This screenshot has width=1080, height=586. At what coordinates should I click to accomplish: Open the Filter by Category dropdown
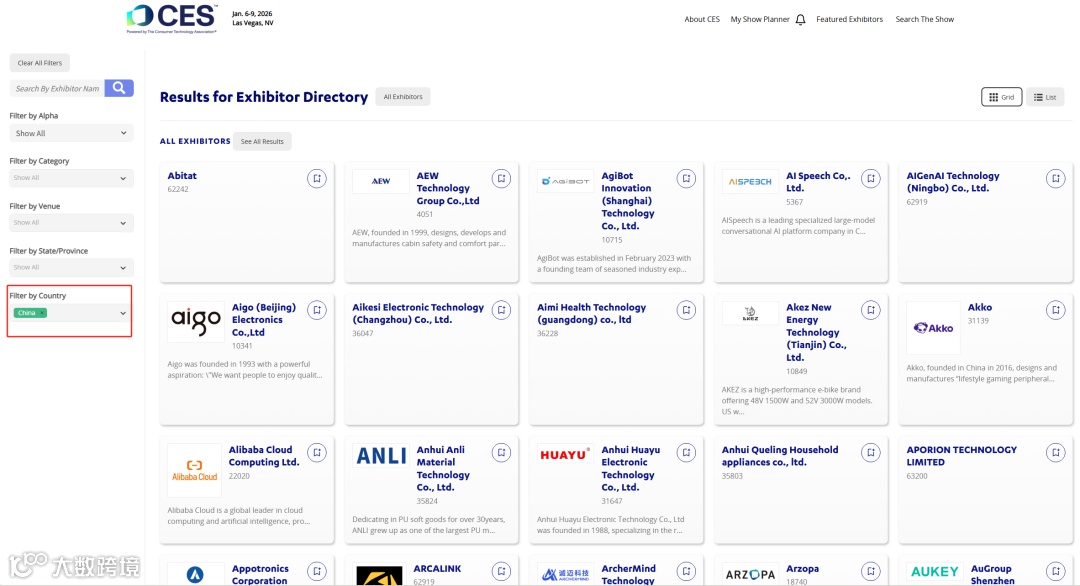coord(71,178)
